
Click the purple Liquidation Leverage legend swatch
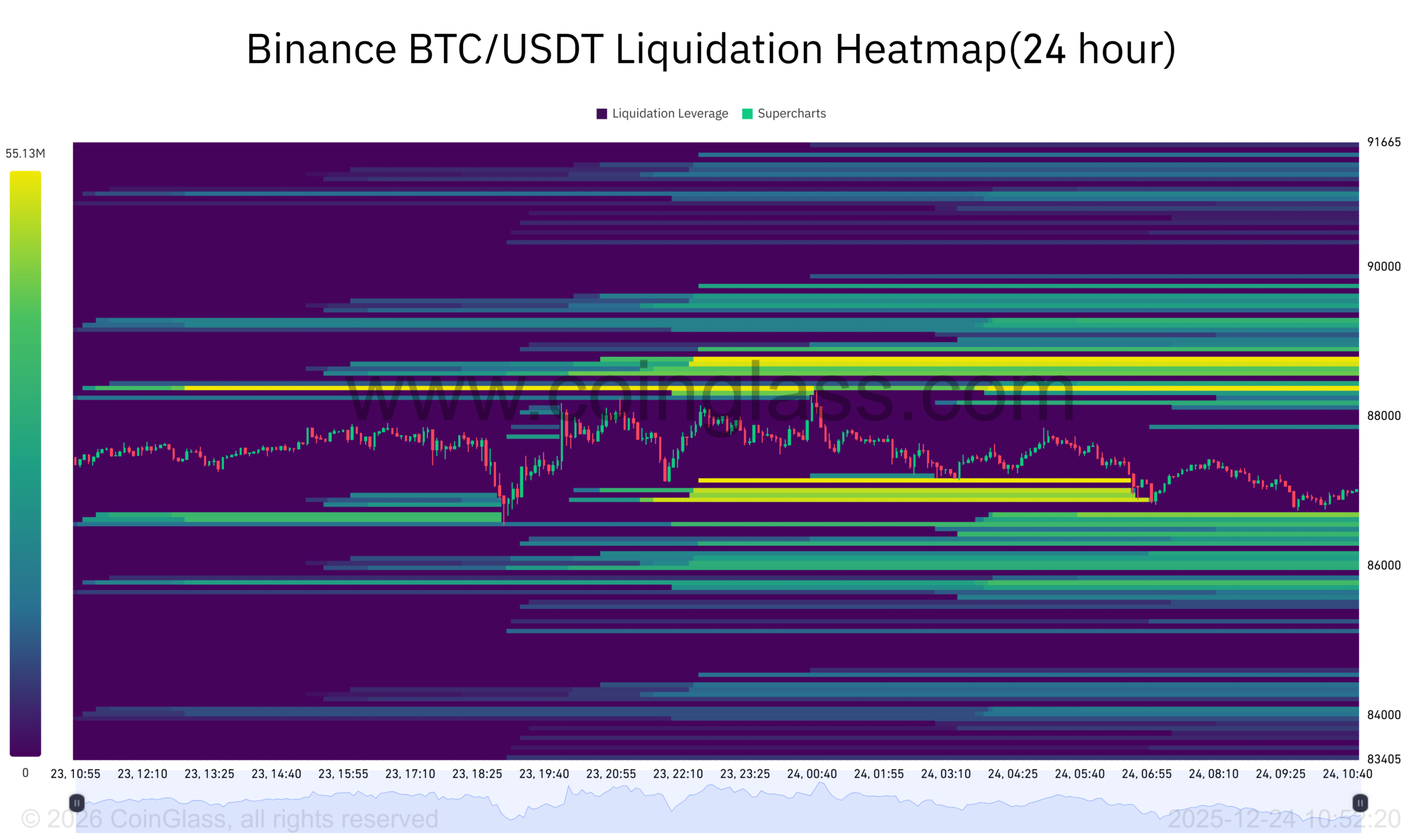click(601, 114)
